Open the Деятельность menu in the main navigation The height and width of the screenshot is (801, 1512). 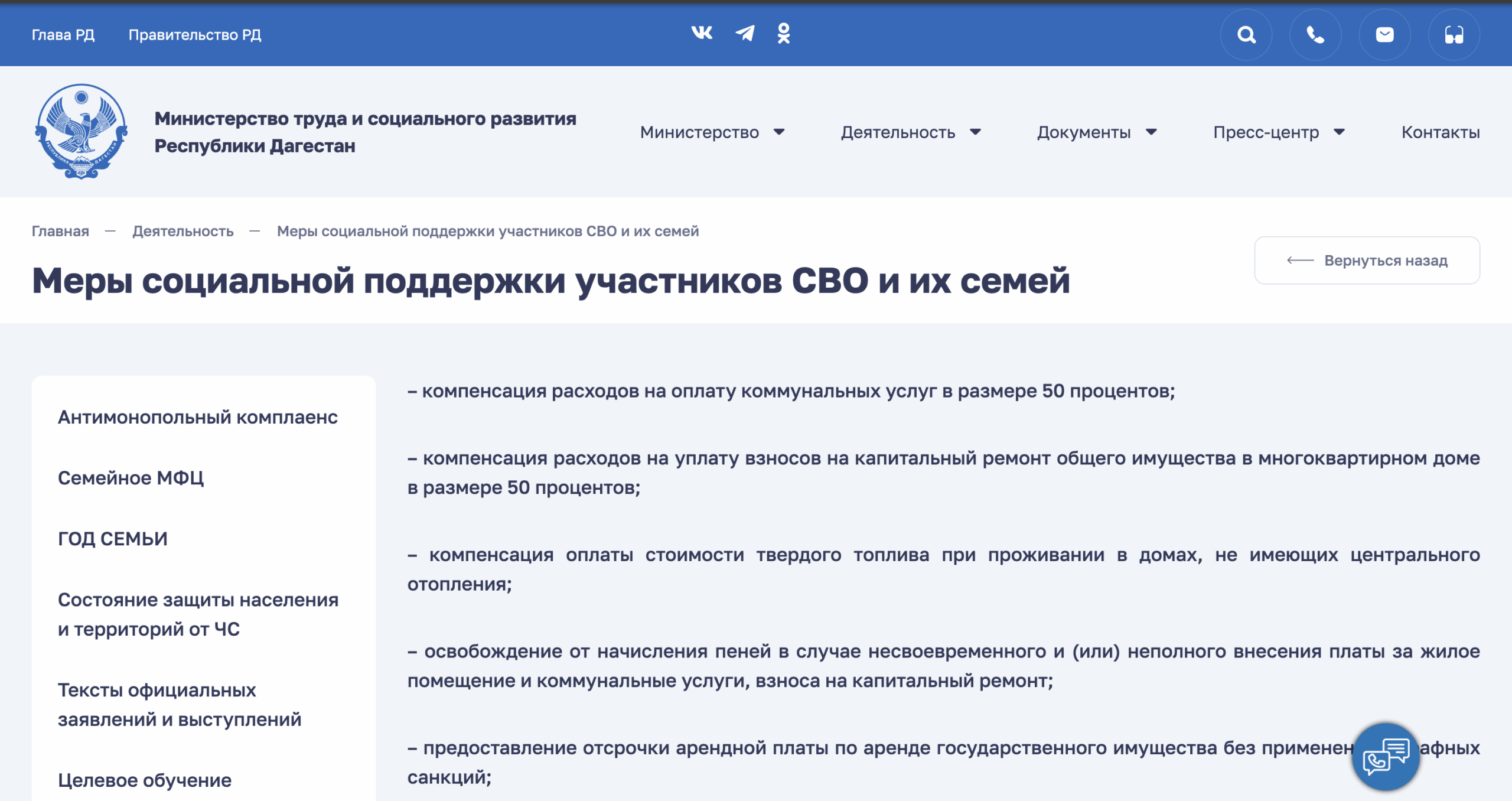point(898,132)
